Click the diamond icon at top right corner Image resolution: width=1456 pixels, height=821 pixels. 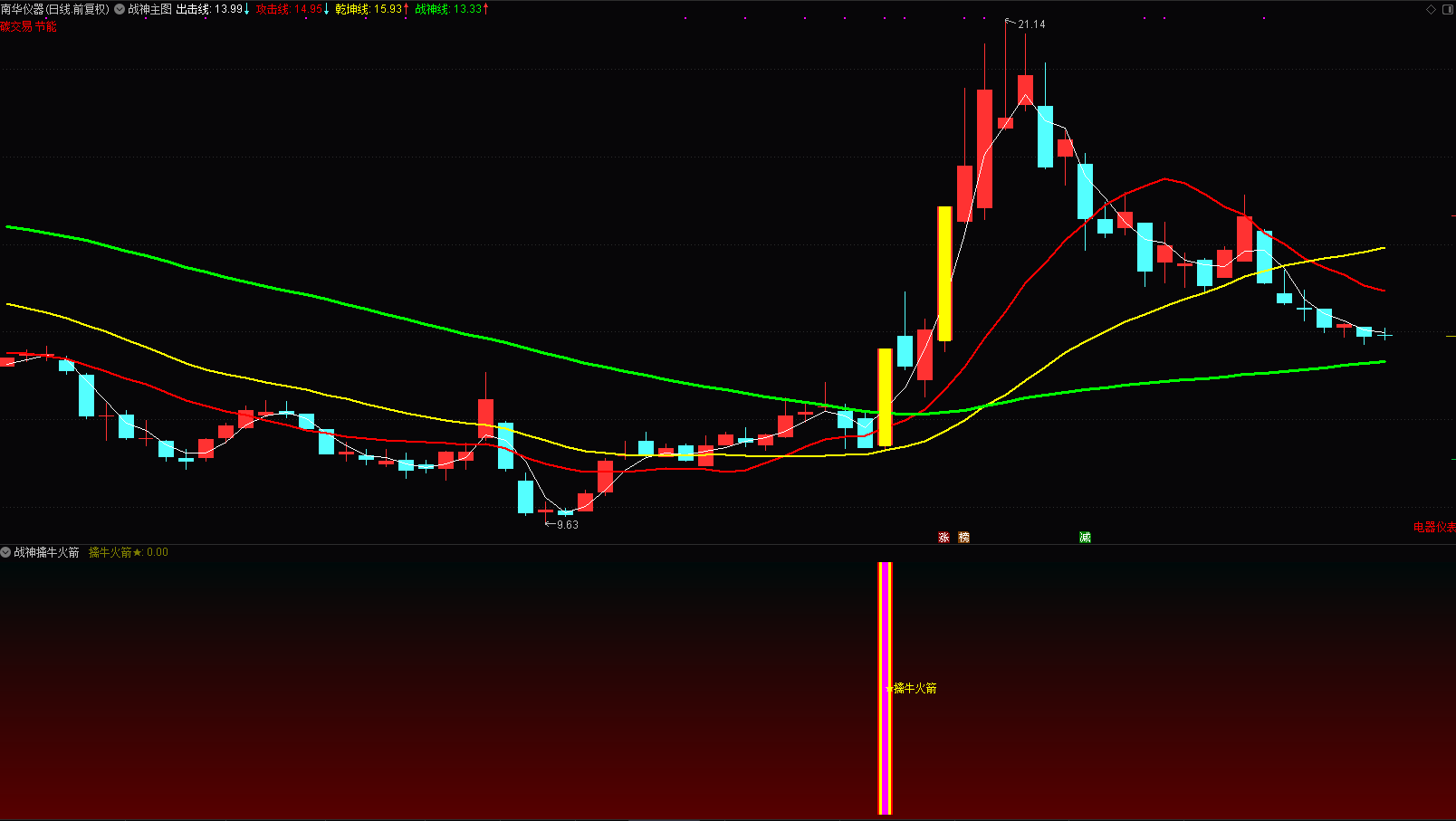point(1431,9)
